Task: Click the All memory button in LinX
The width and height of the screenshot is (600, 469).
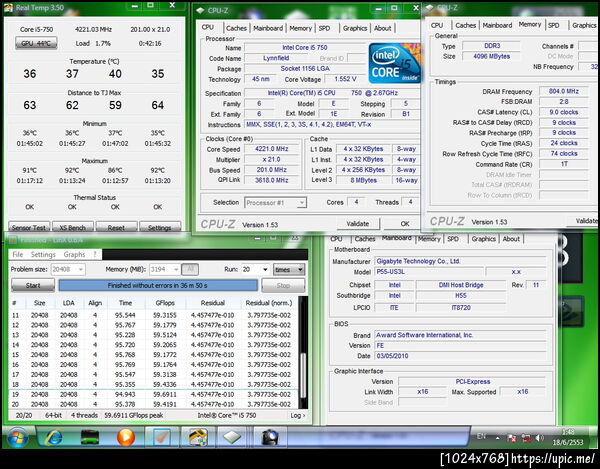Action: (190, 269)
